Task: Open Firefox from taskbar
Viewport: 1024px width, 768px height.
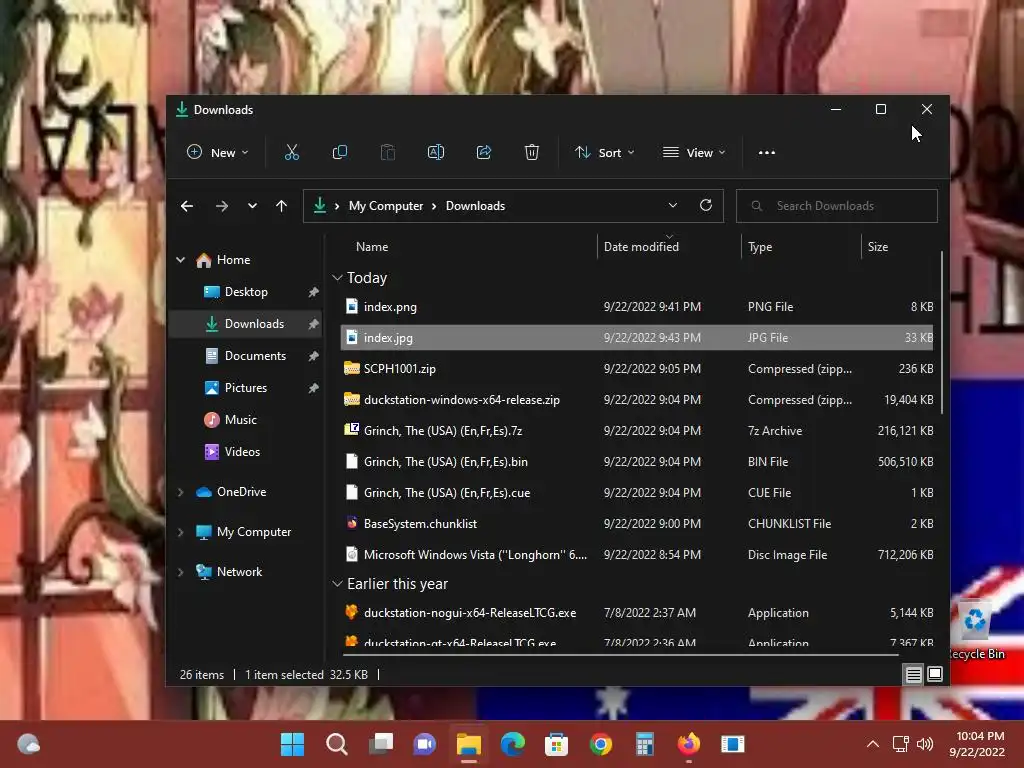Action: tap(688, 744)
